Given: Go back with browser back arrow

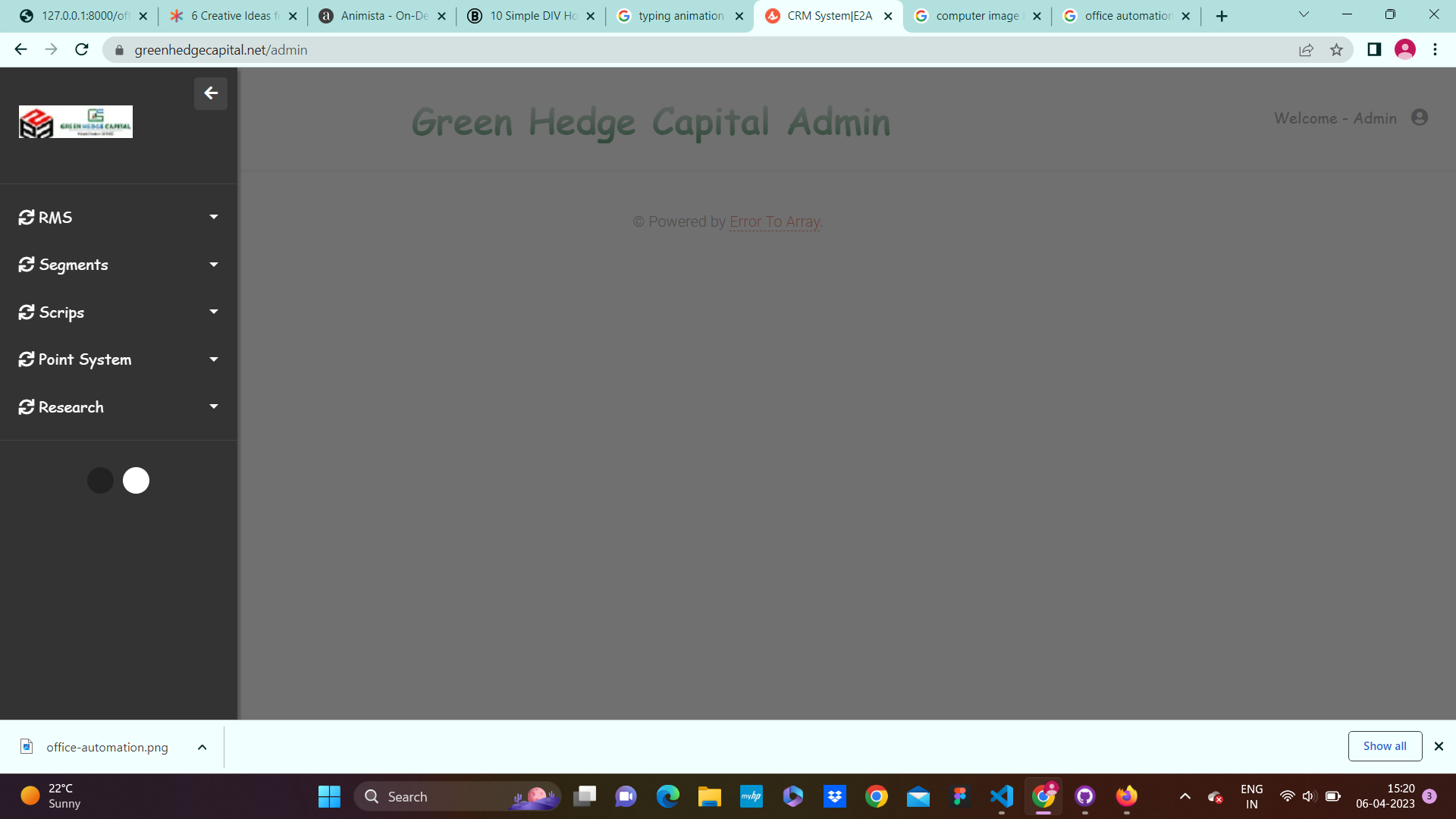Looking at the screenshot, I should tap(20, 50).
